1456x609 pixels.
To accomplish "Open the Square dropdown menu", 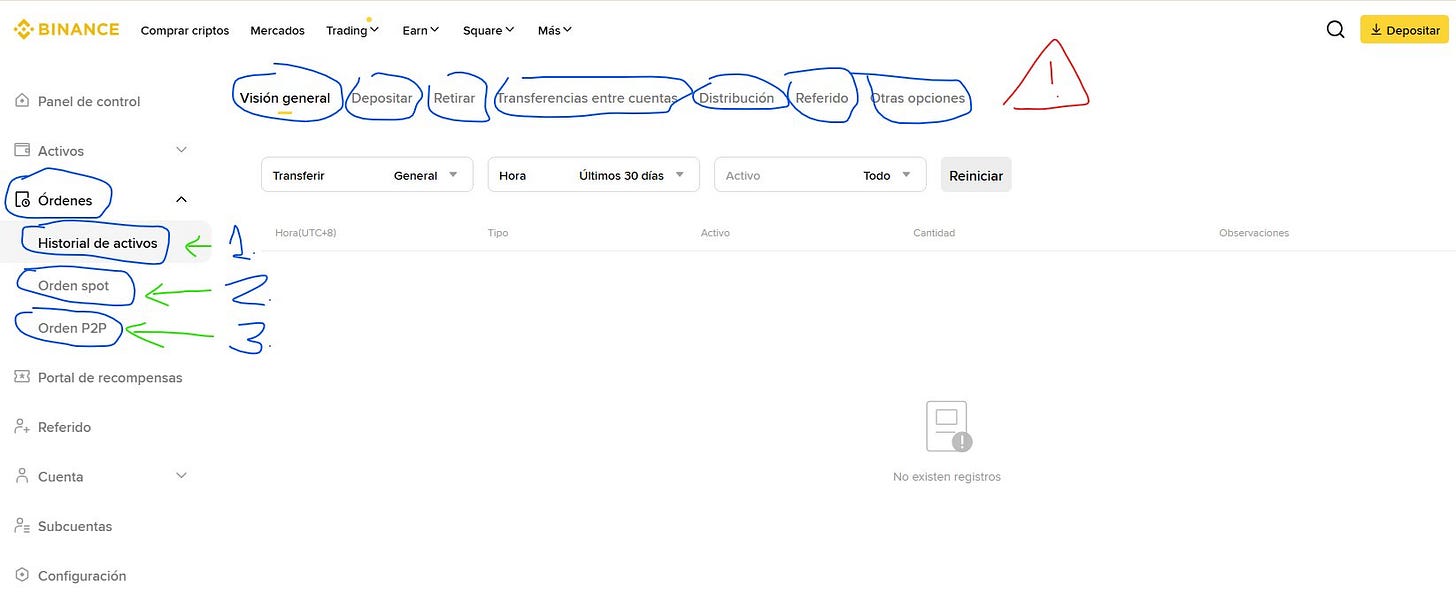I will (x=488, y=30).
